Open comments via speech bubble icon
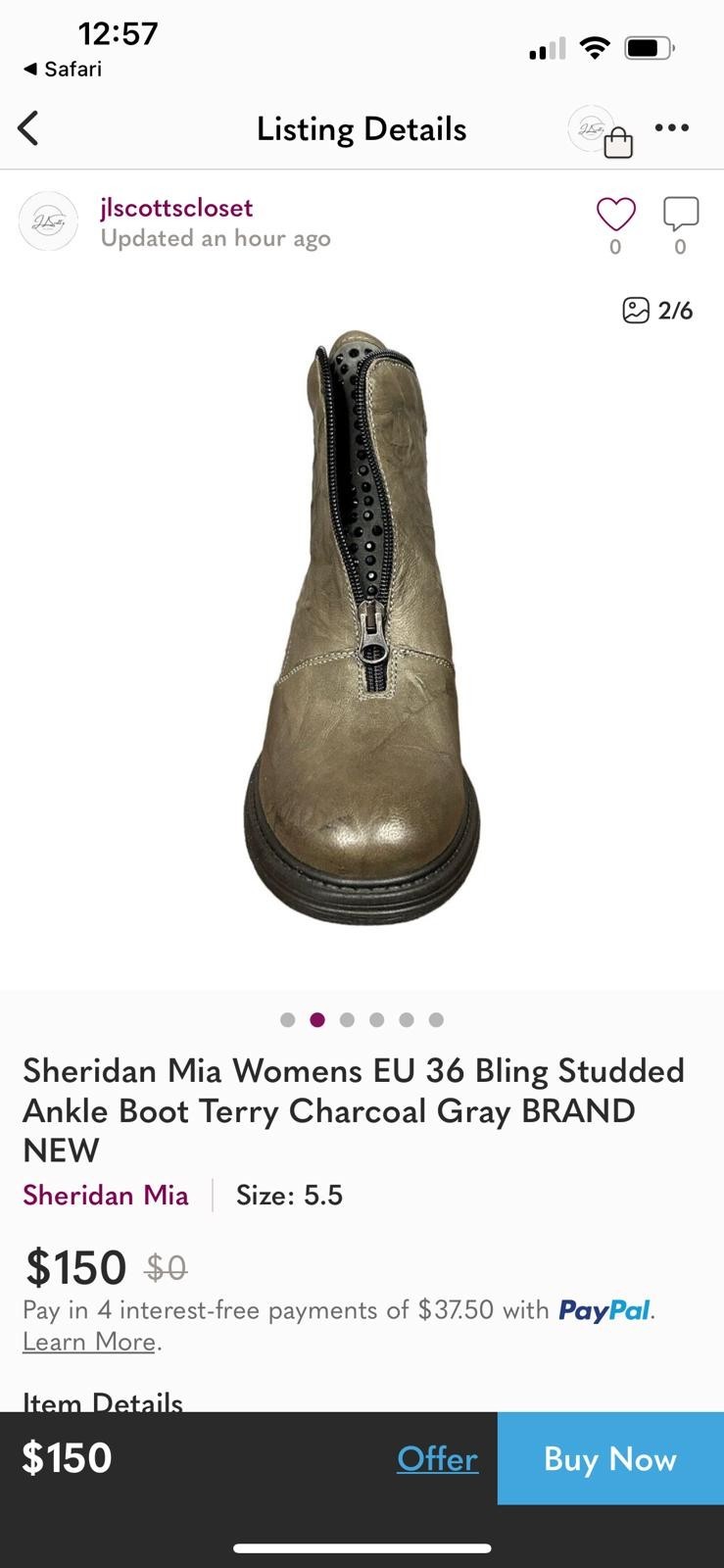Viewport: 724px width, 1568px height. pos(680,214)
